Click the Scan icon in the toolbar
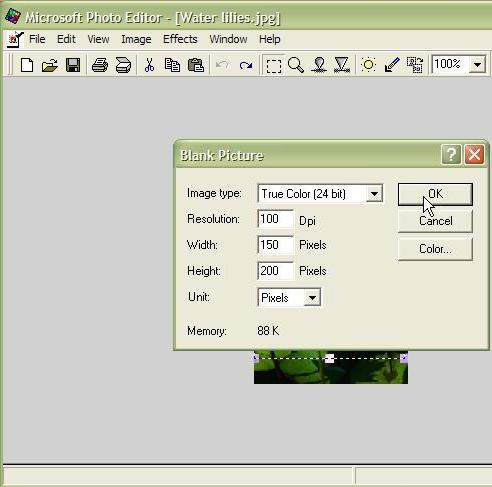492x487 pixels. click(123, 65)
